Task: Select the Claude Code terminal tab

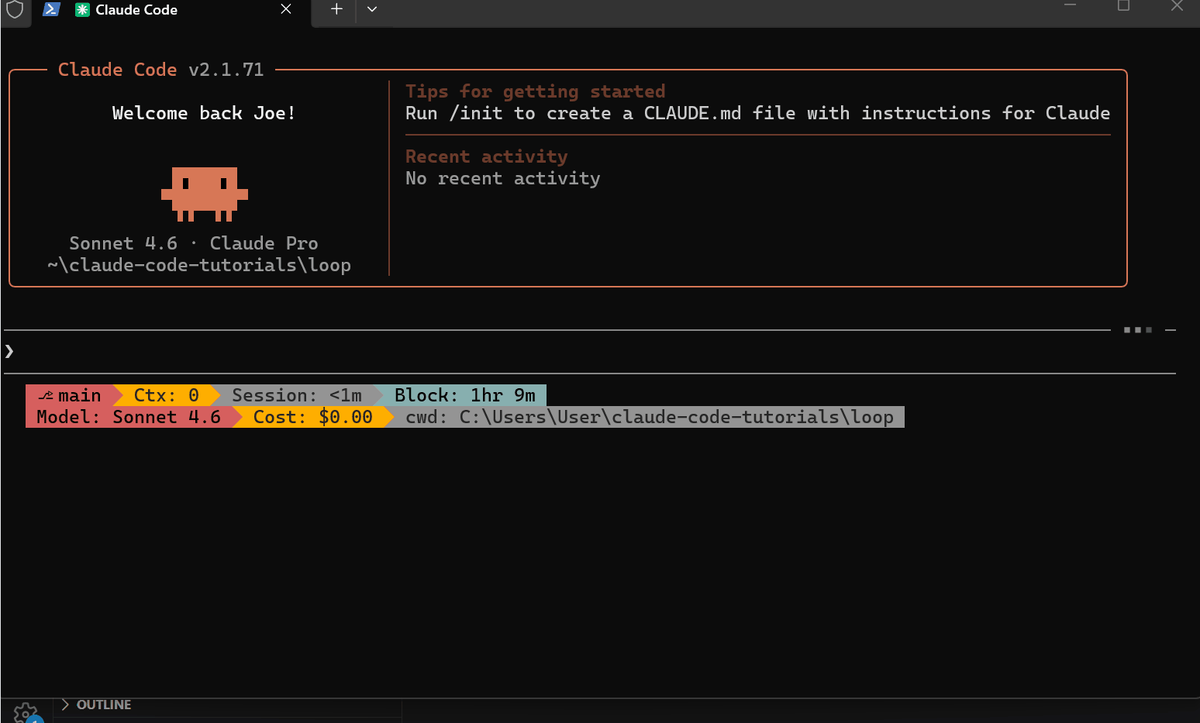Action: [x=170, y=10]
